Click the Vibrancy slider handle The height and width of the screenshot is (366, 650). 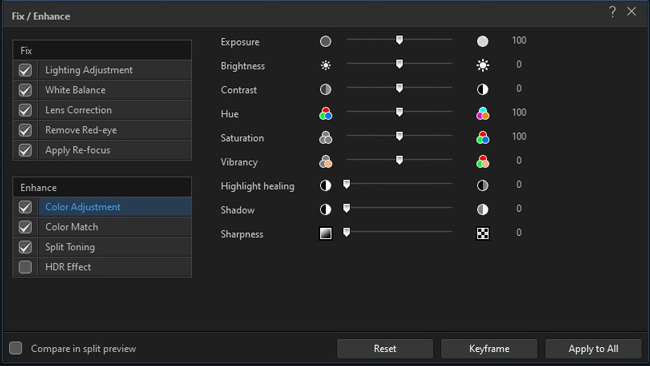[399, 160]
